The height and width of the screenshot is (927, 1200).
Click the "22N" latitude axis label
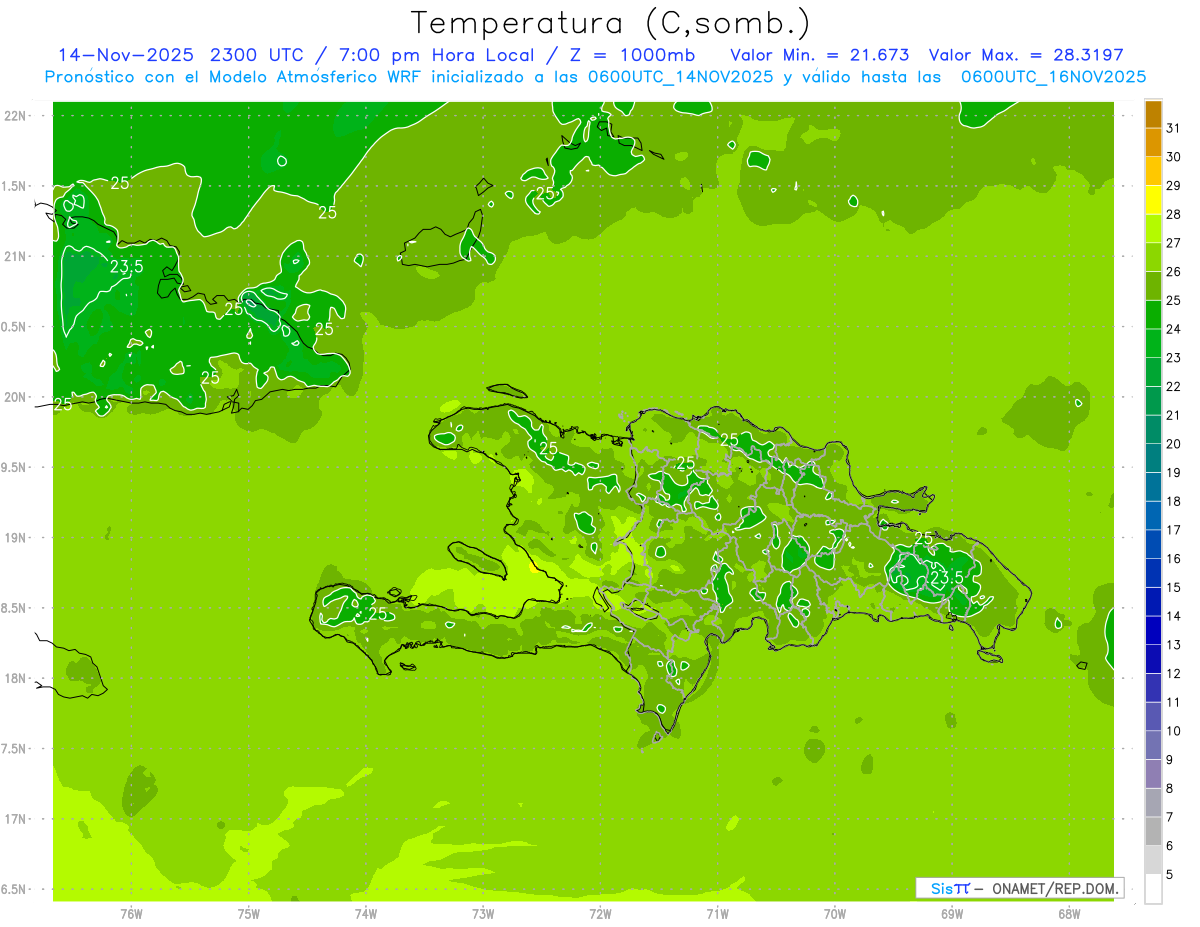tap(16, 115)
